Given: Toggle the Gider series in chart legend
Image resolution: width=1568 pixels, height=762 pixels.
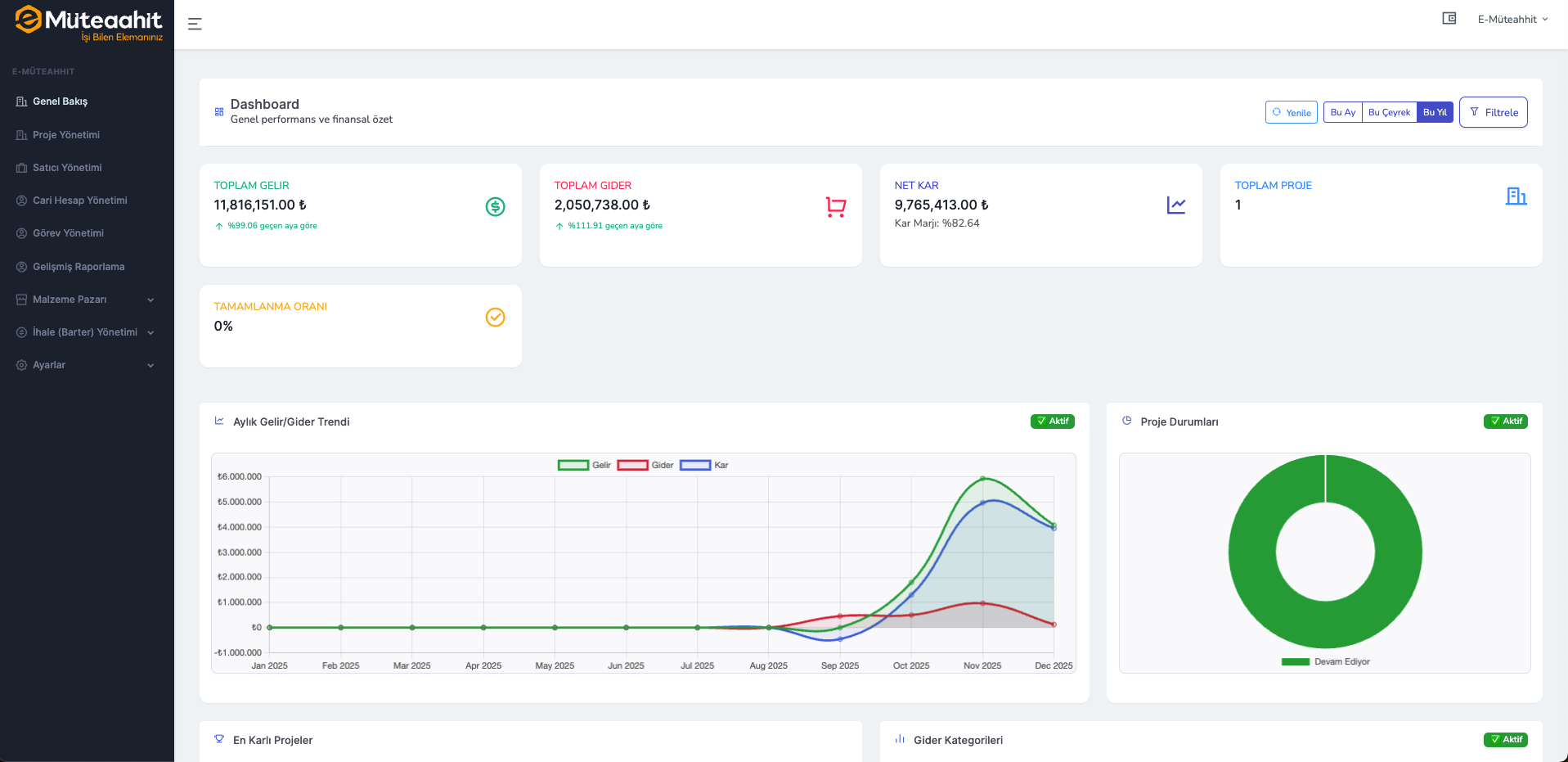Looking at the screenshot, I should 645,465.
